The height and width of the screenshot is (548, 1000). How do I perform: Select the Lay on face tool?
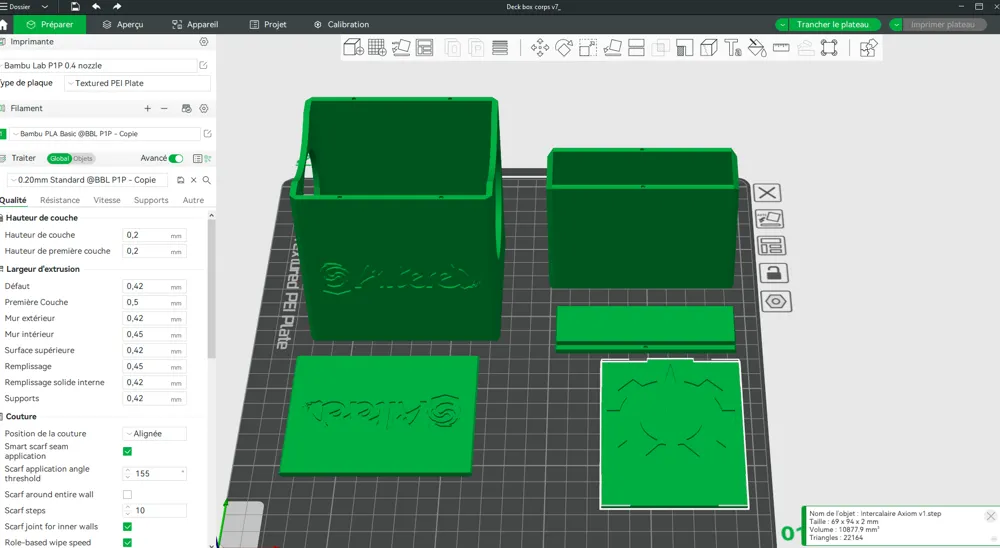click(x=612, y=47)
